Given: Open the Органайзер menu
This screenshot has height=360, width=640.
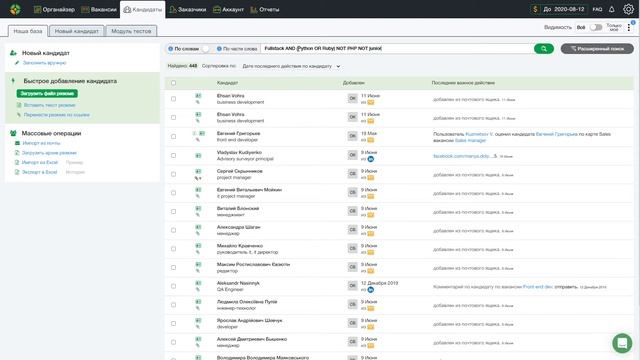Looking at the screenshot, I should (54, 9).
